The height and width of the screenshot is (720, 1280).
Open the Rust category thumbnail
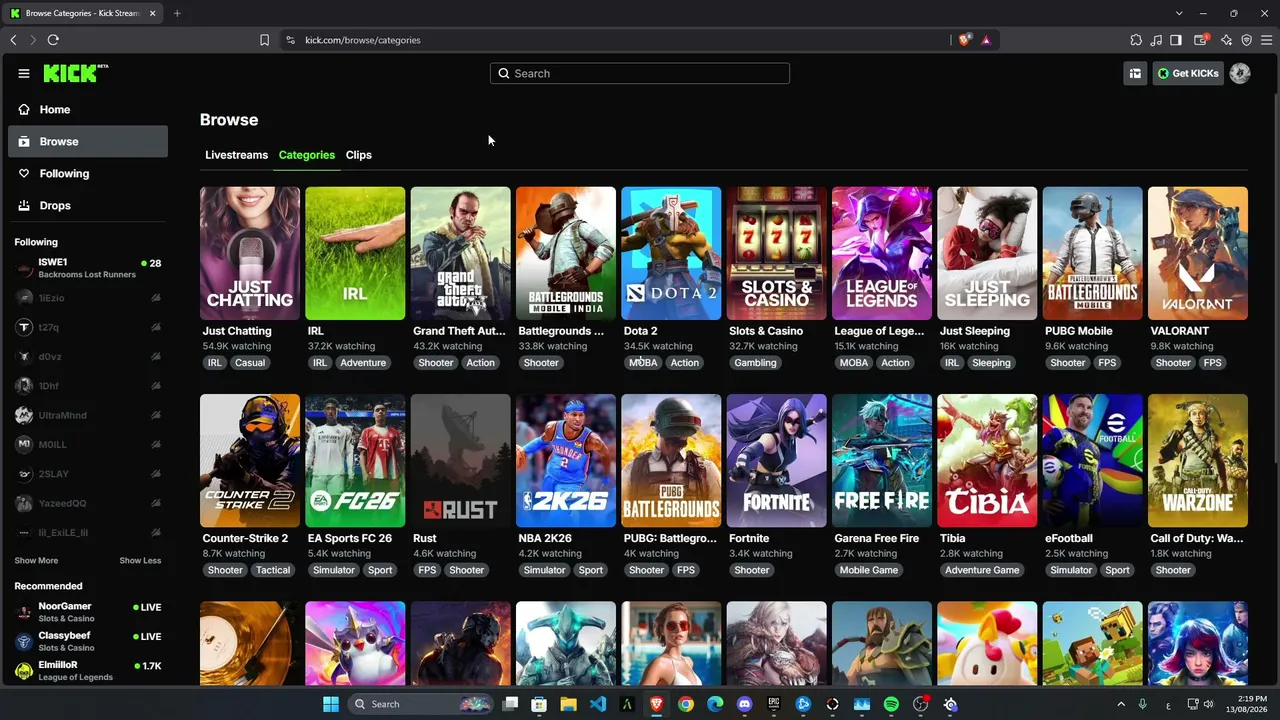[x=460, y=460]
